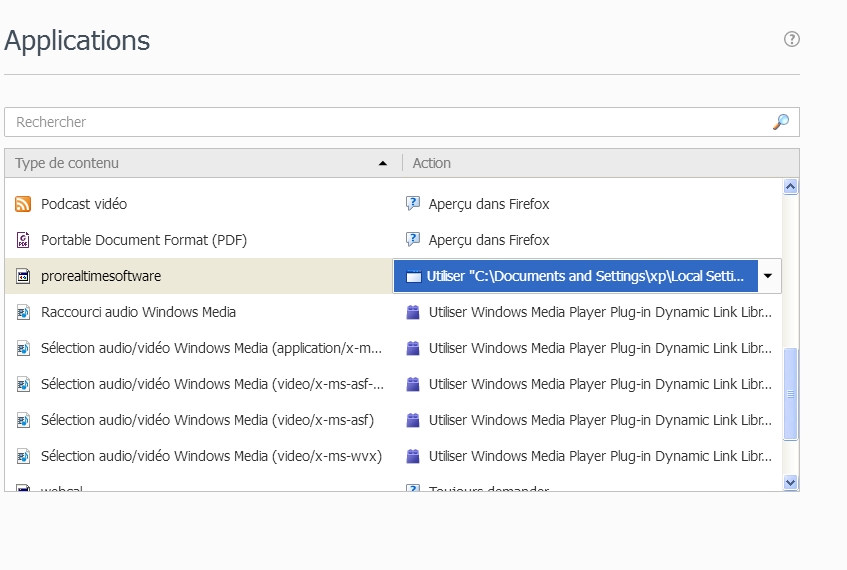Click the Podcast vidéo RSS feed icon
This screenshot has height=570, width=847.
(x=23, y=204)
